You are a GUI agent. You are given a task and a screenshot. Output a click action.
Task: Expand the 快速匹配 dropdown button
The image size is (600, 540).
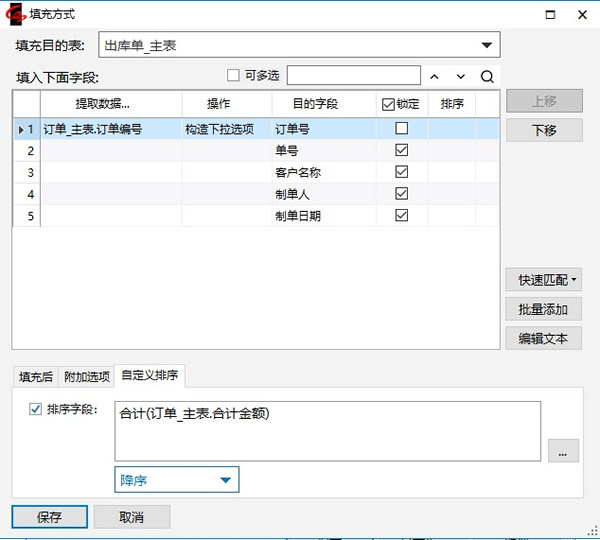(544, 281)
